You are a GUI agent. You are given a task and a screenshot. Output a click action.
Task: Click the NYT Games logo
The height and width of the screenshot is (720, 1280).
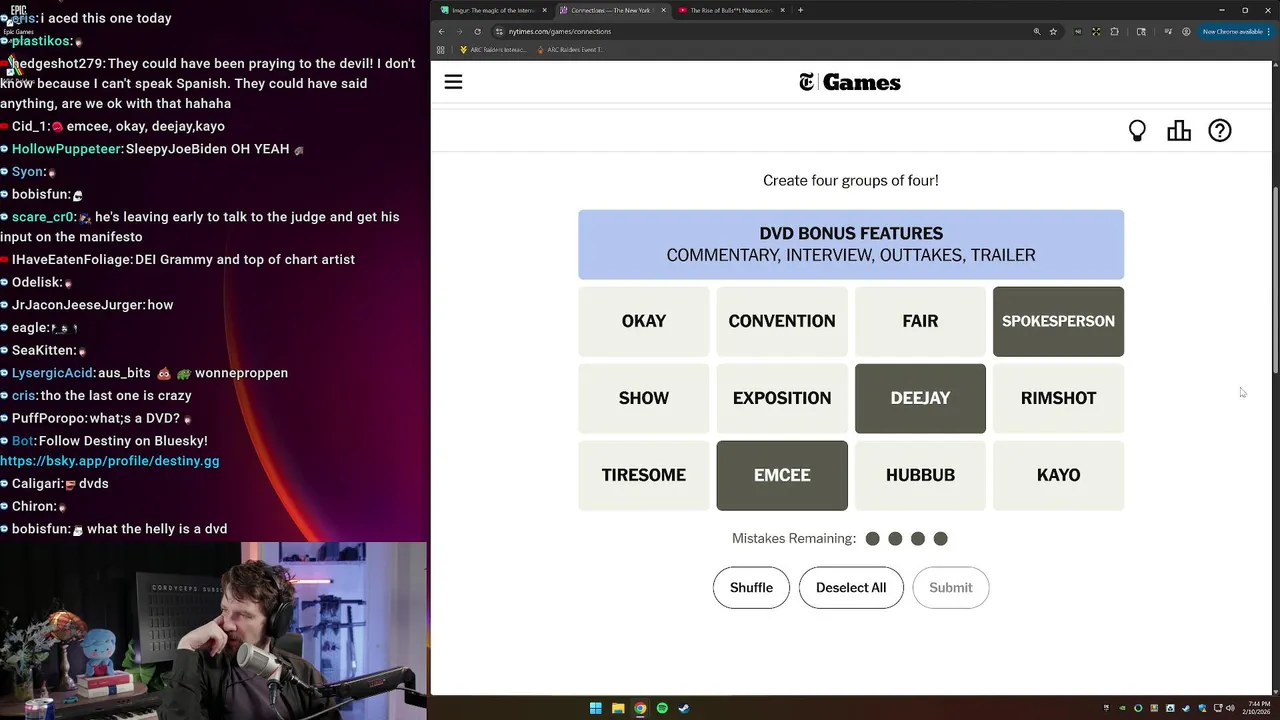(x=850, y=82)
